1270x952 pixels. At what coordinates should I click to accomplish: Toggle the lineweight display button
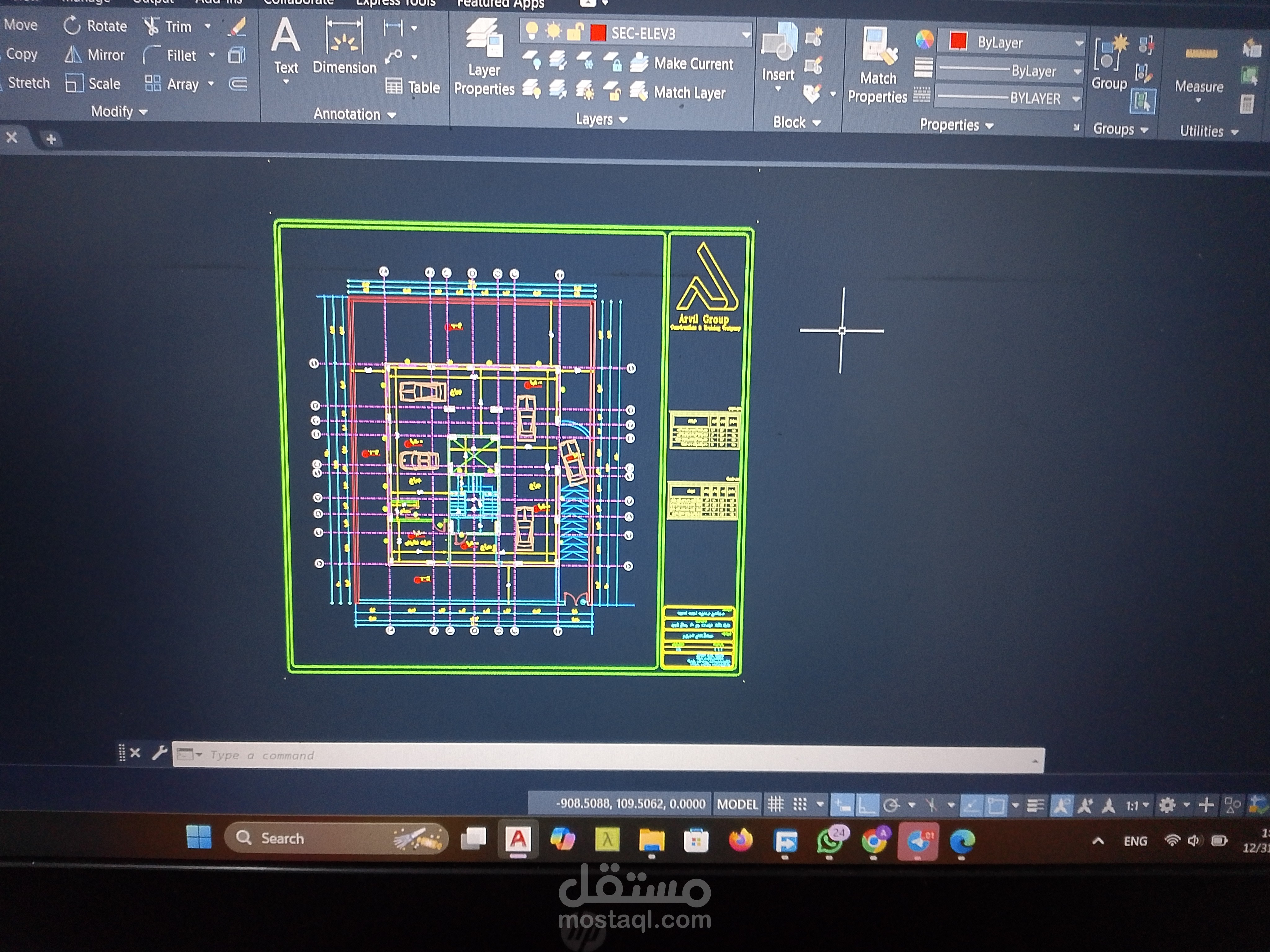pos(1035,806)
